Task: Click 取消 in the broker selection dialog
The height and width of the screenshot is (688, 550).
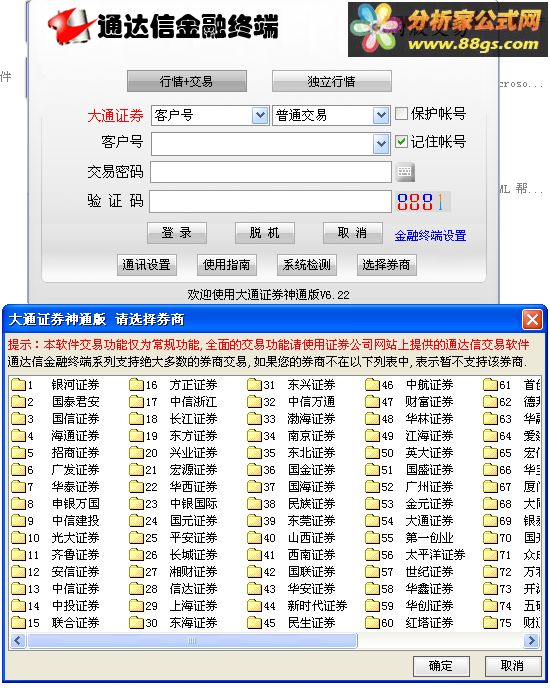Action: [x=512, y=666]
